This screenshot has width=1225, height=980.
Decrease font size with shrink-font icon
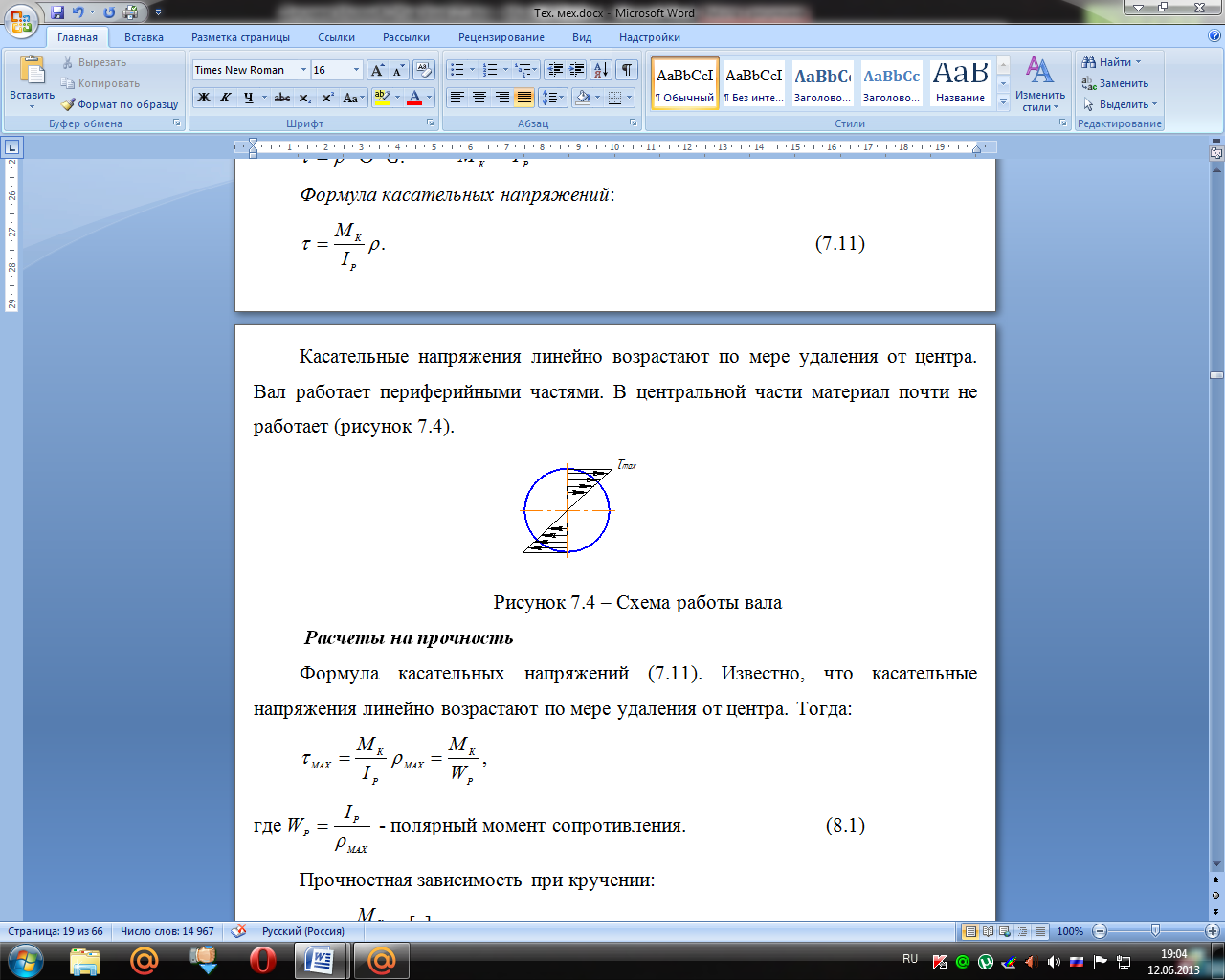(398, 70)
